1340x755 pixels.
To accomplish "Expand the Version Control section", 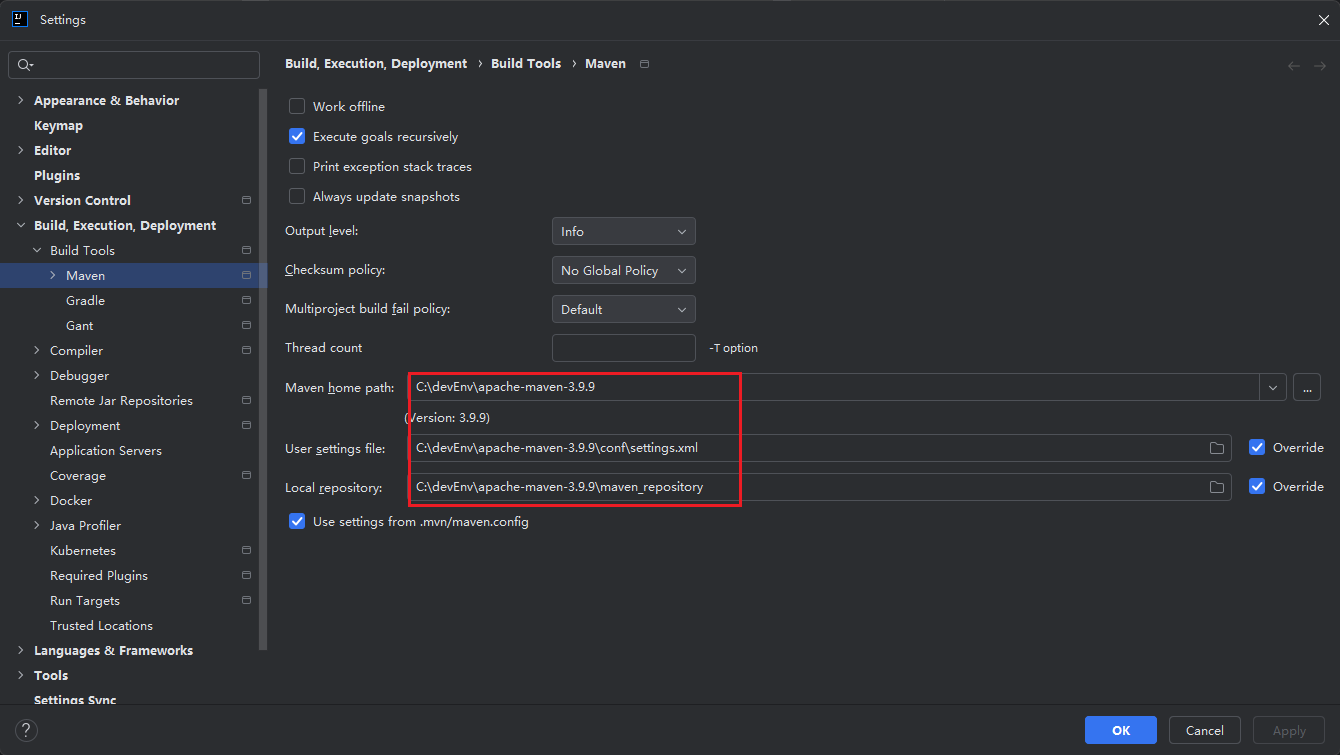I will click(21, 201).
